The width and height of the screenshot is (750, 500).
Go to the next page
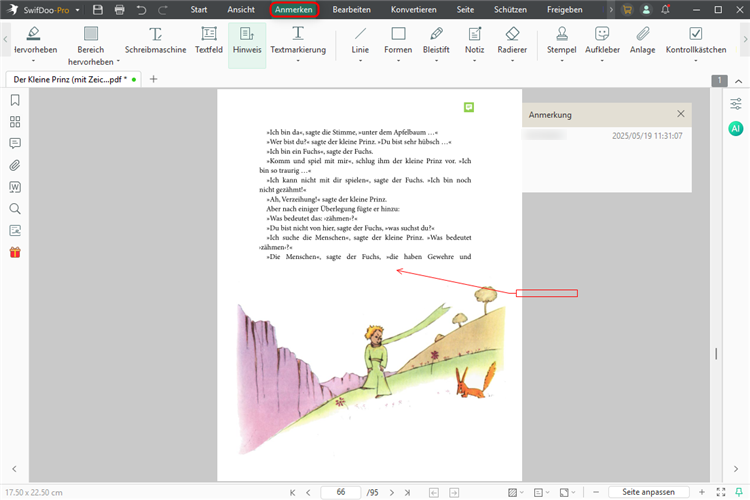point(392,492)
